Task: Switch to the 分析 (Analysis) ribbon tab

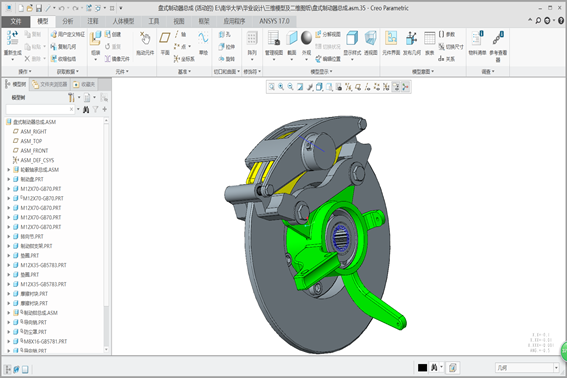Action: 68,21
